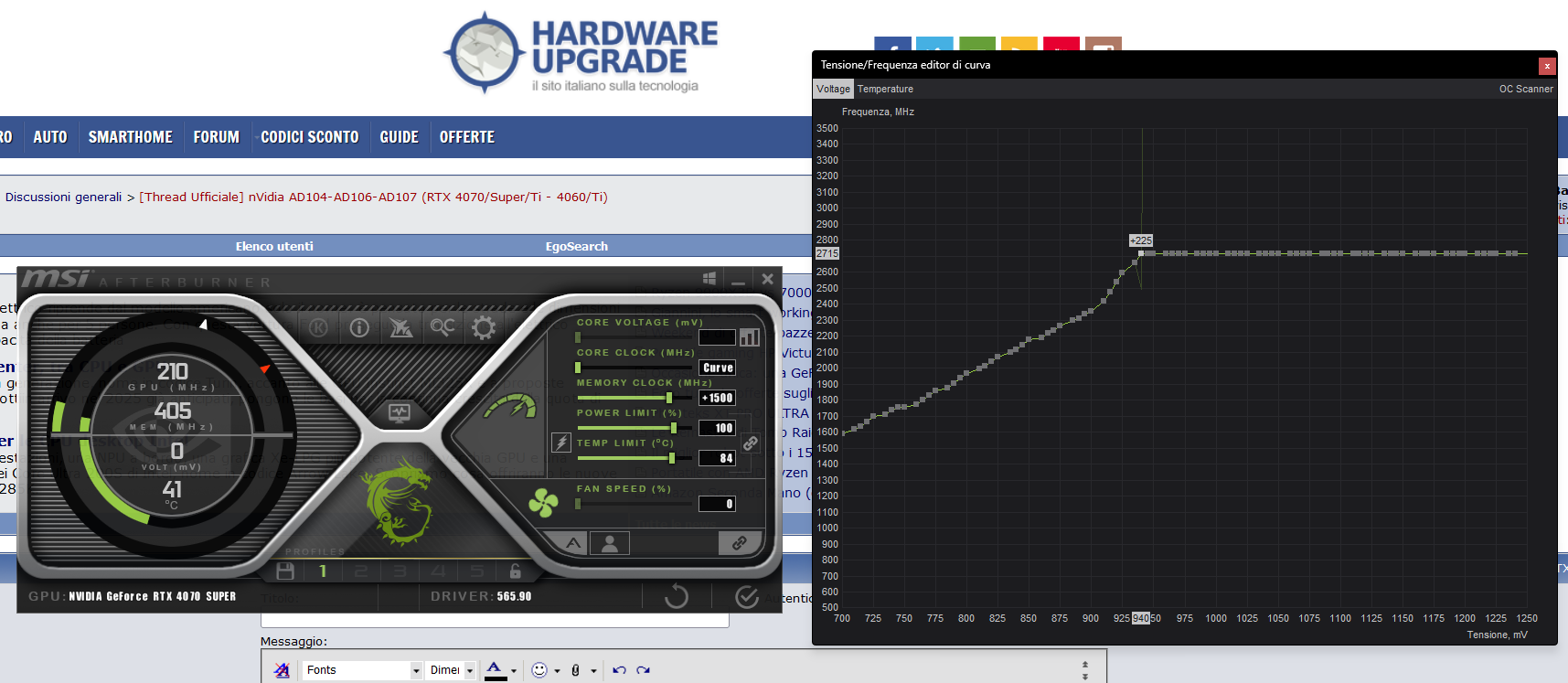Click the Power Limit 100 value field

click(x=718, y=428)
